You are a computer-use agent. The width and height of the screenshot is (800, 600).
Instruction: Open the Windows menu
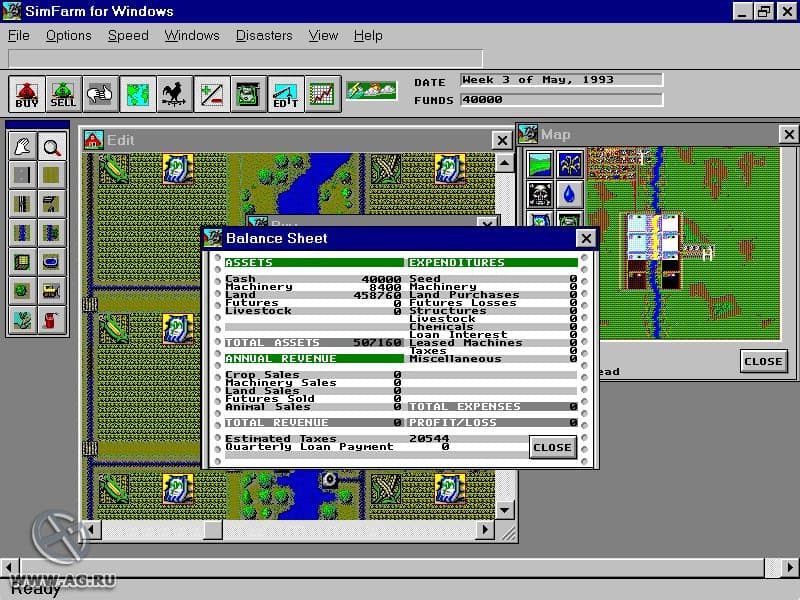192,36
